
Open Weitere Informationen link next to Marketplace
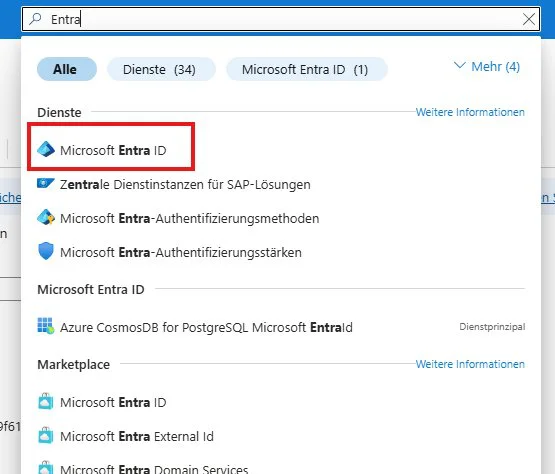pos(470,364)
